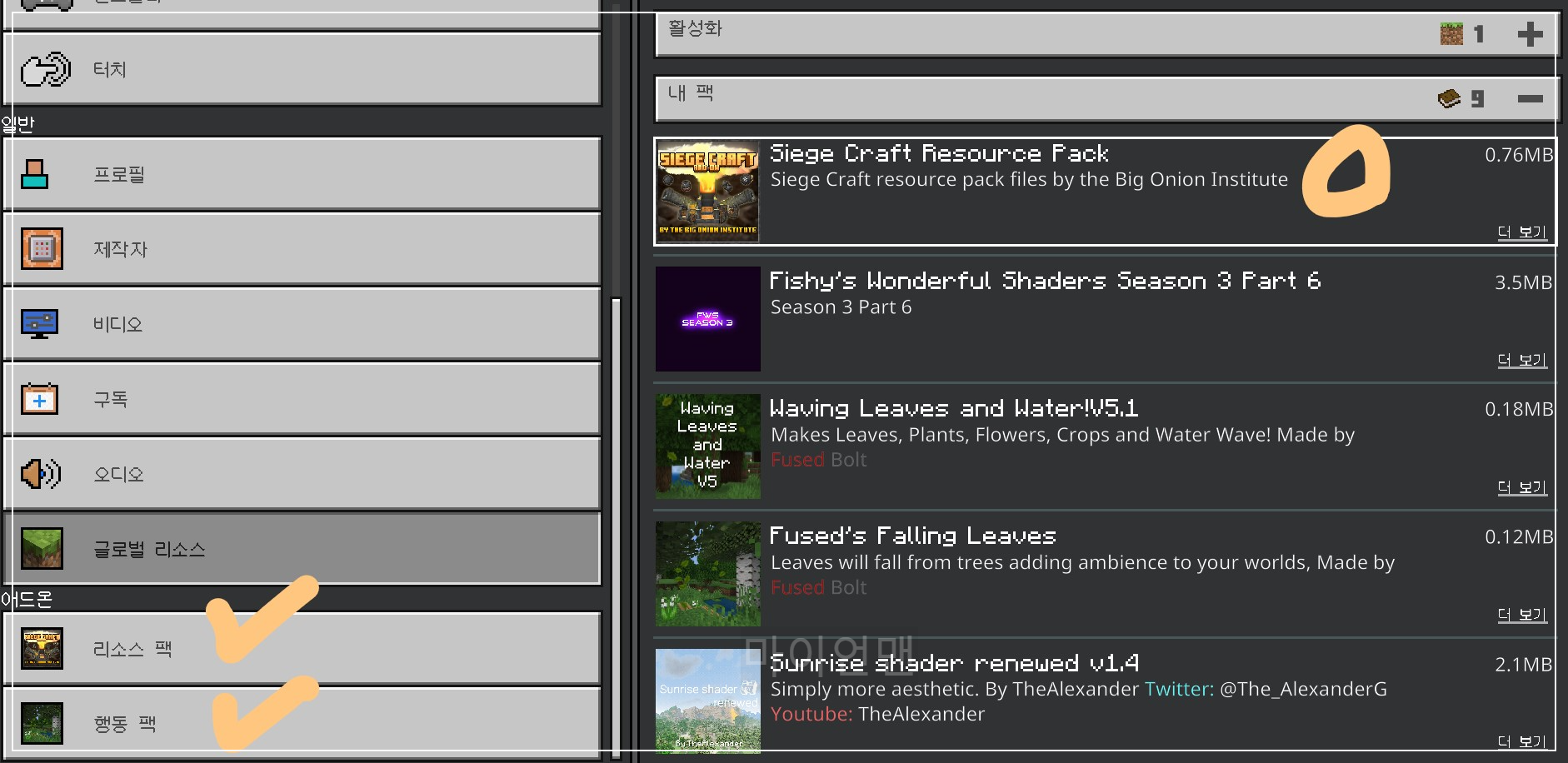Image resolution: width=1568 pixels, height=763 pixels.
Task: Click the grass block global resources icon
Action: tap(42, 549)
